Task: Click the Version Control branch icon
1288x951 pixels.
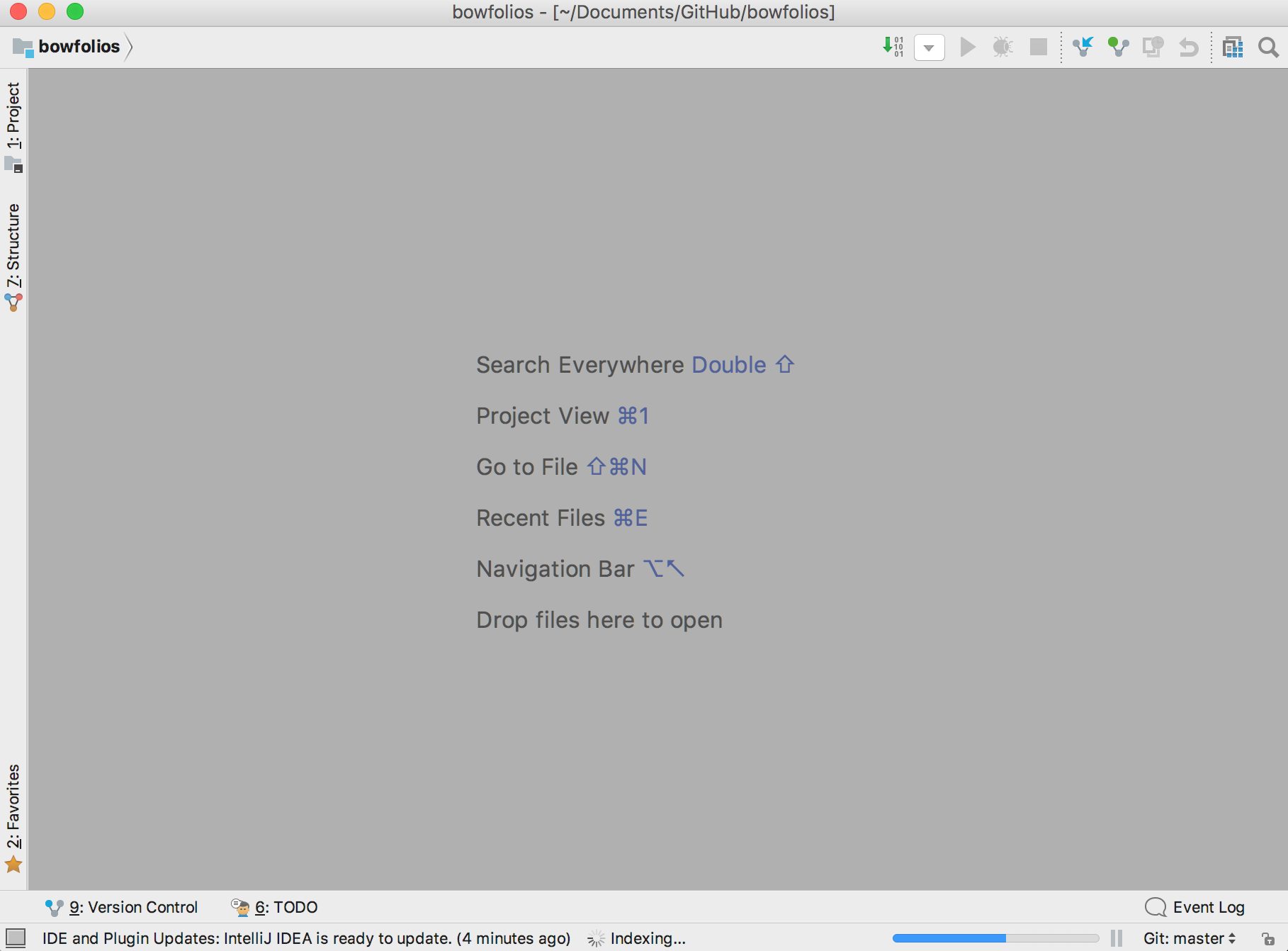Action: pyautogui.click(x=54, y=908)
